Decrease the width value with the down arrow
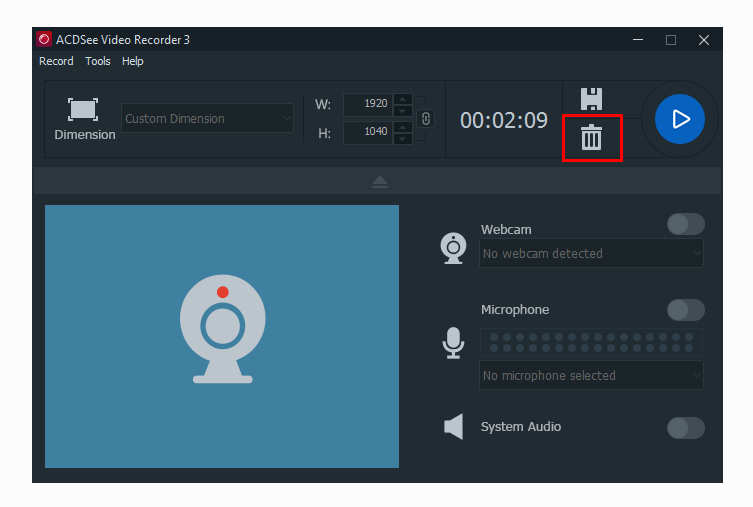 click(402, 111)
